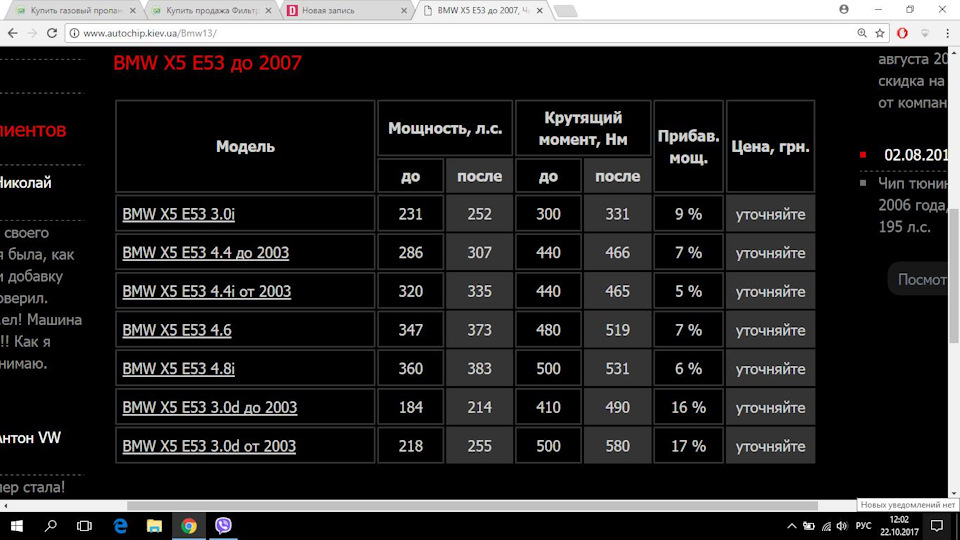Switch to tab Новая запись
Viewport: 960px width, 540px height.
346,10
